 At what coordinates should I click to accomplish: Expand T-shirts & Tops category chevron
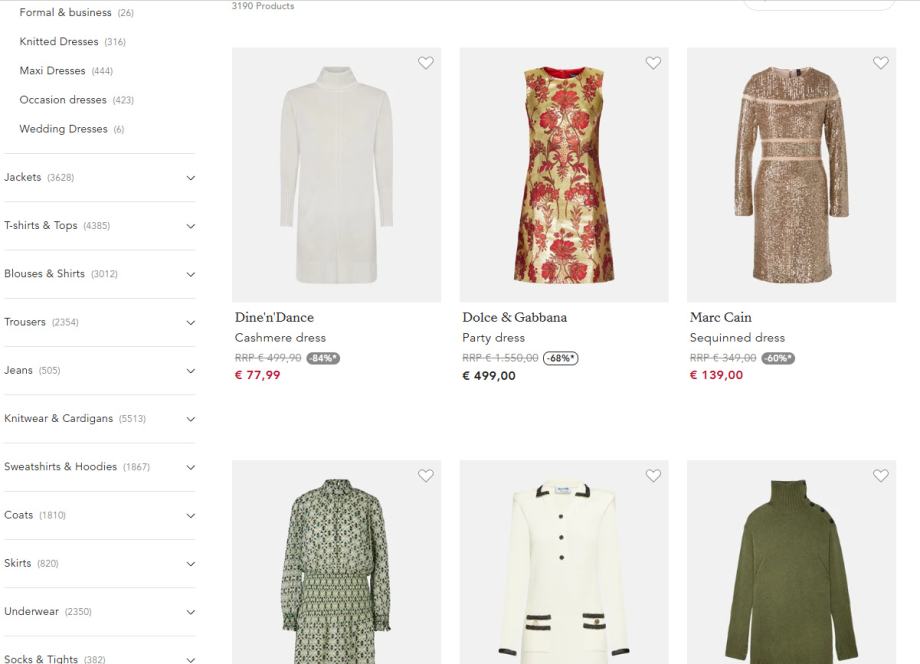191,226
